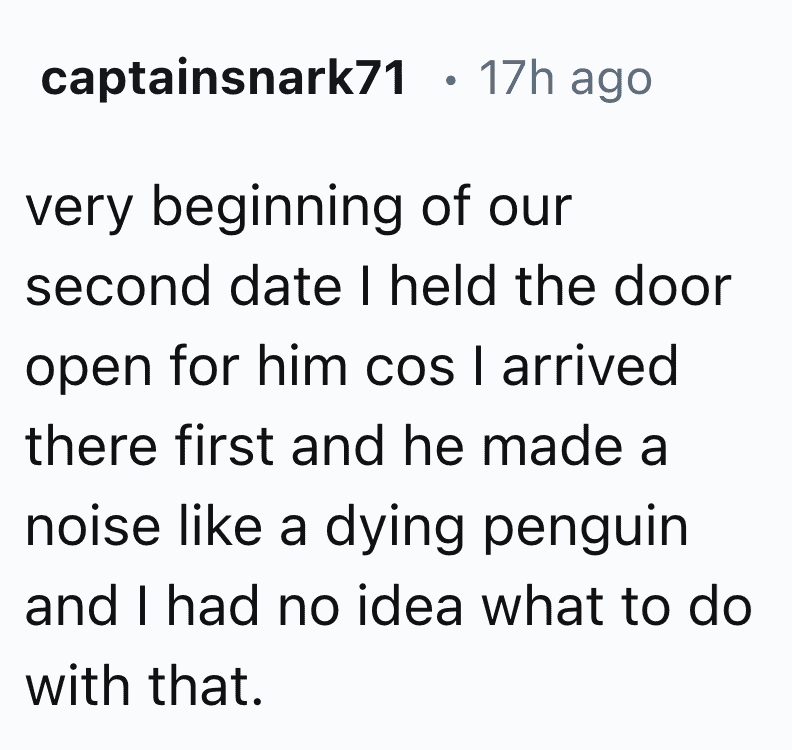The image size is (792, 750).
Task: Click the closing words 'with that.'
Action: point(144,686)
